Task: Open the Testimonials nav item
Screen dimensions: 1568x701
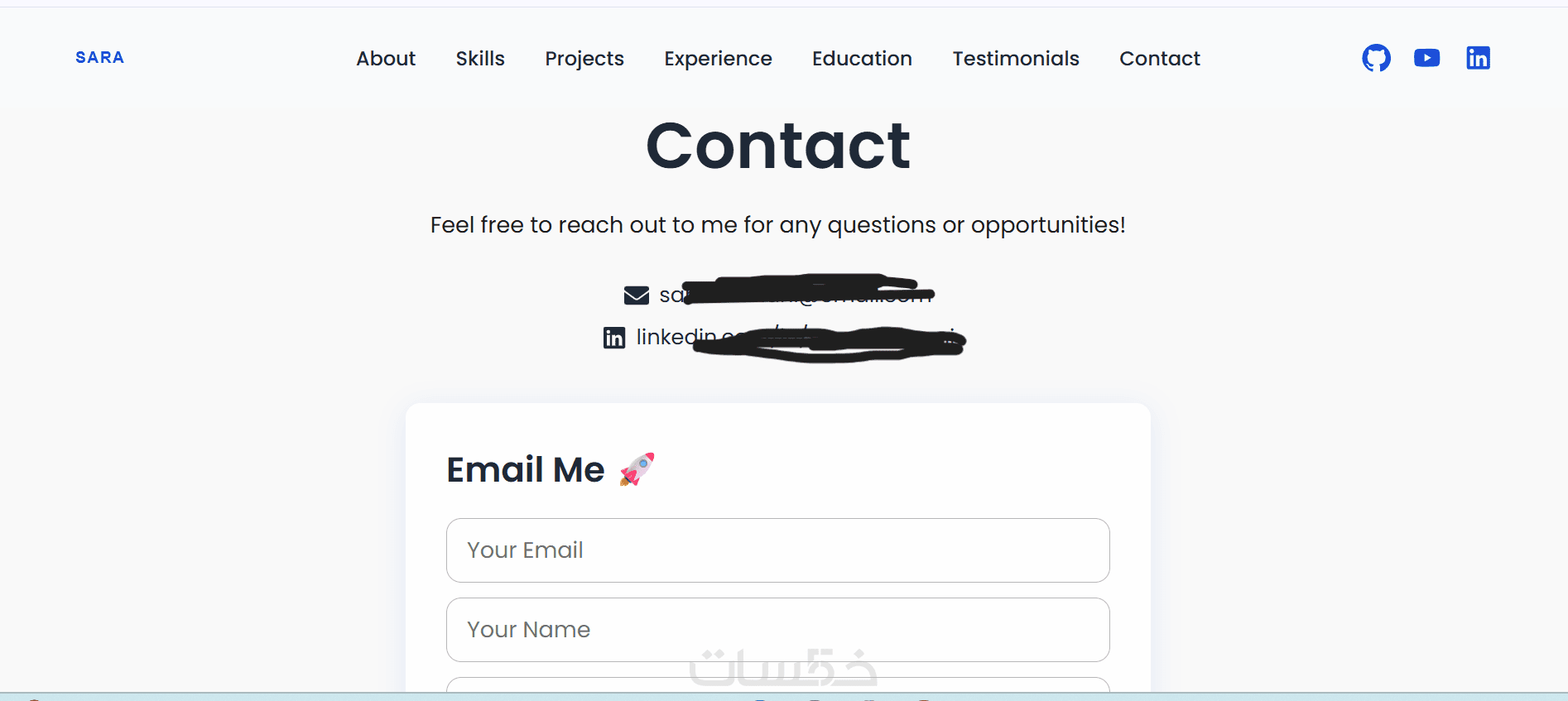Action: pos(1016,59)
